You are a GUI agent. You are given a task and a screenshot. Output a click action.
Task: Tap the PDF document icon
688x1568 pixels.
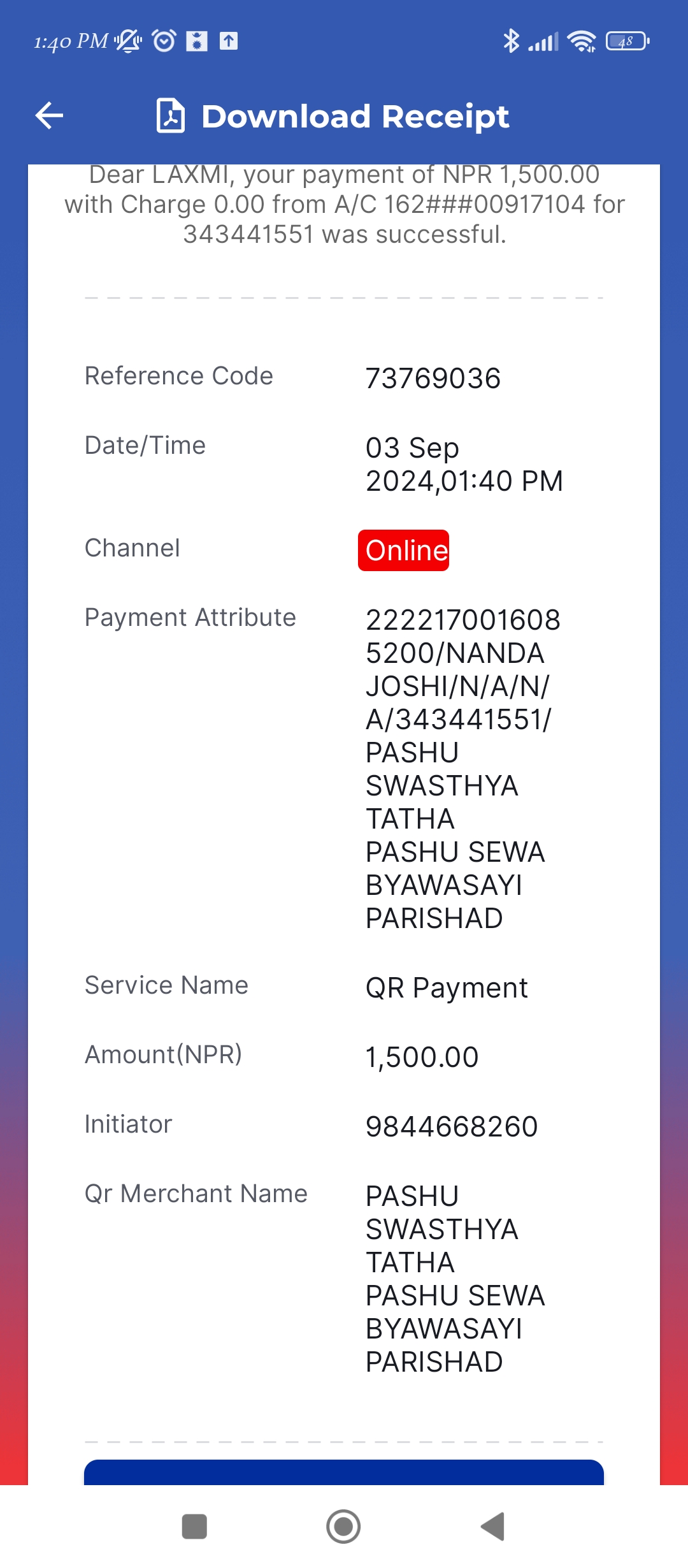[171, 115]
